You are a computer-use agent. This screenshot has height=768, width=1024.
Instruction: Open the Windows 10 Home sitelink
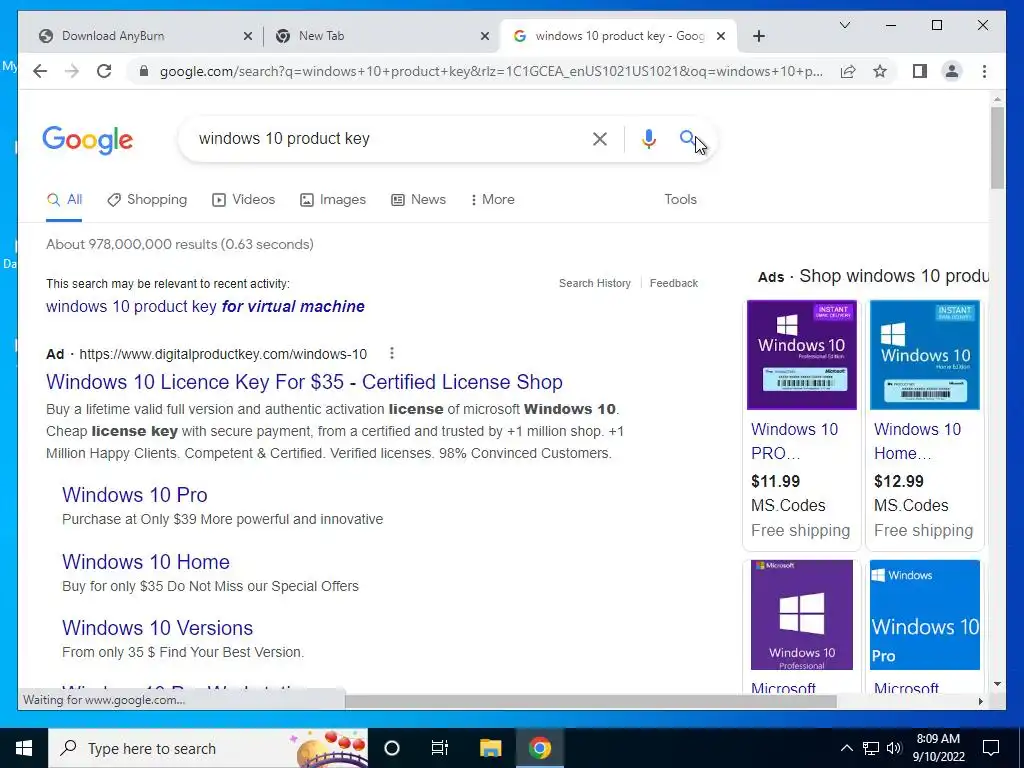[146, 562]
